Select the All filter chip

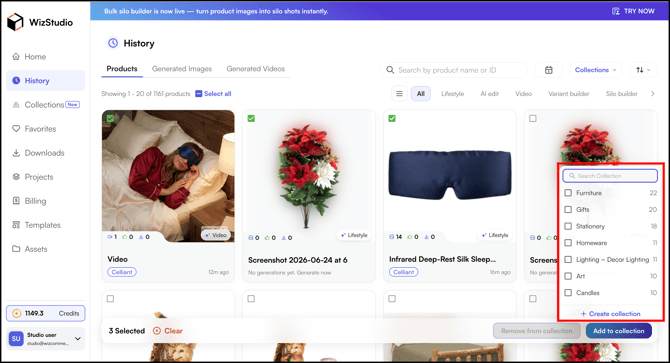click(x=421, y=94)
